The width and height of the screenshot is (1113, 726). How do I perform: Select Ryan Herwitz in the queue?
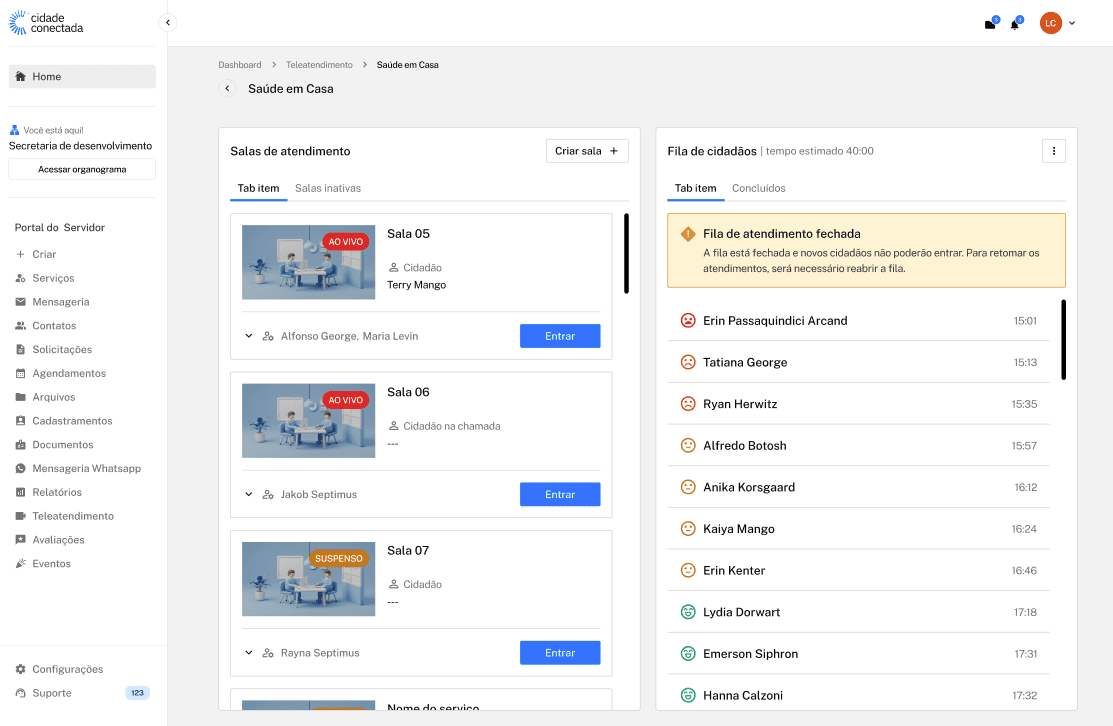pos(858,404)
